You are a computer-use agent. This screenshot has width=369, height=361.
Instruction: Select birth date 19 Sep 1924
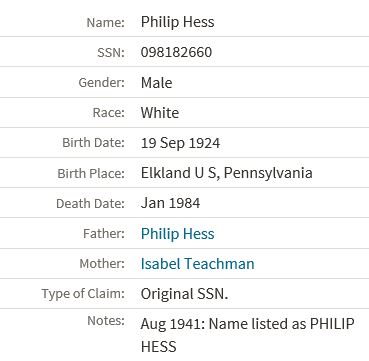(180, 143)
